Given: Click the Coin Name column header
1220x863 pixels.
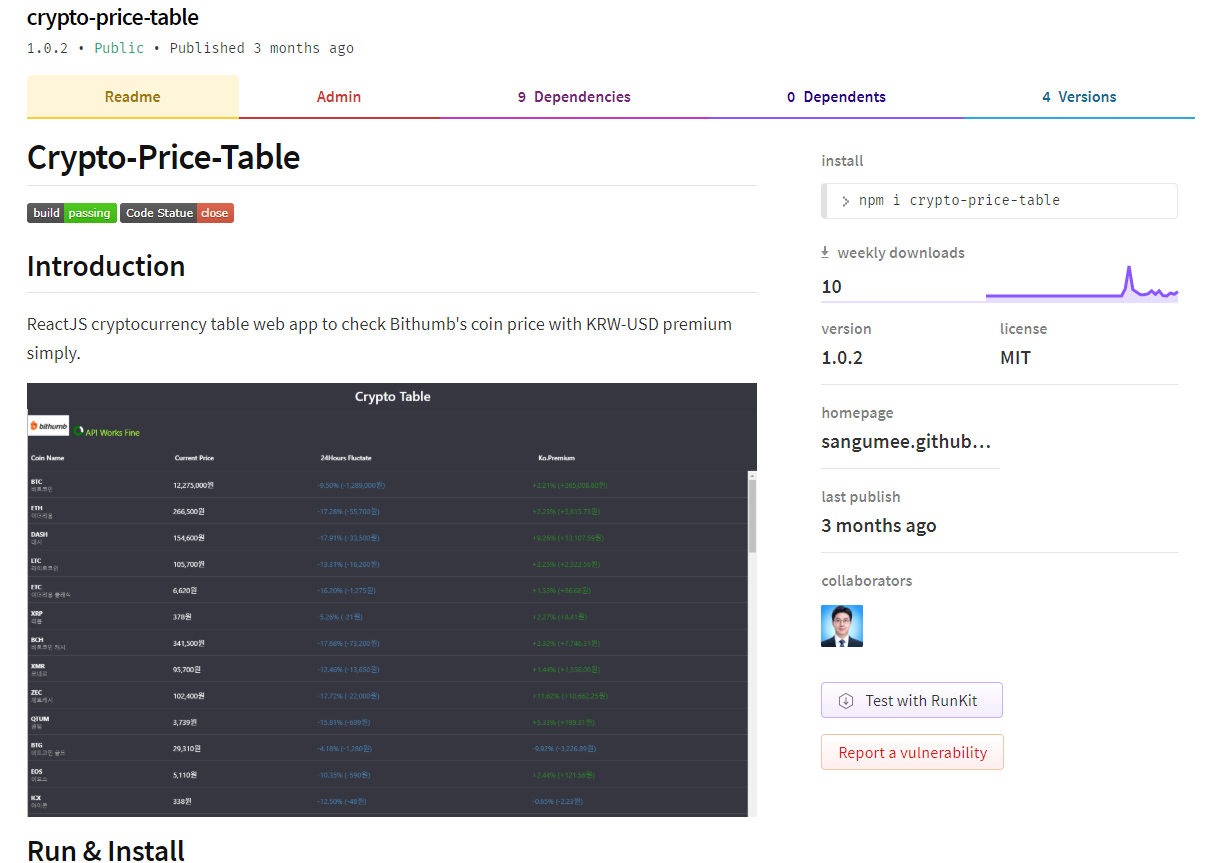Looking at the screenshot, I should coord(47,458).
